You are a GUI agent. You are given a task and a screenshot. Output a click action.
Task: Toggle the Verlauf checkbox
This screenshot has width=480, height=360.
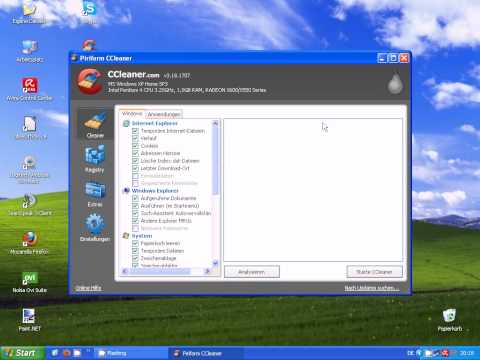pos(135,138)
